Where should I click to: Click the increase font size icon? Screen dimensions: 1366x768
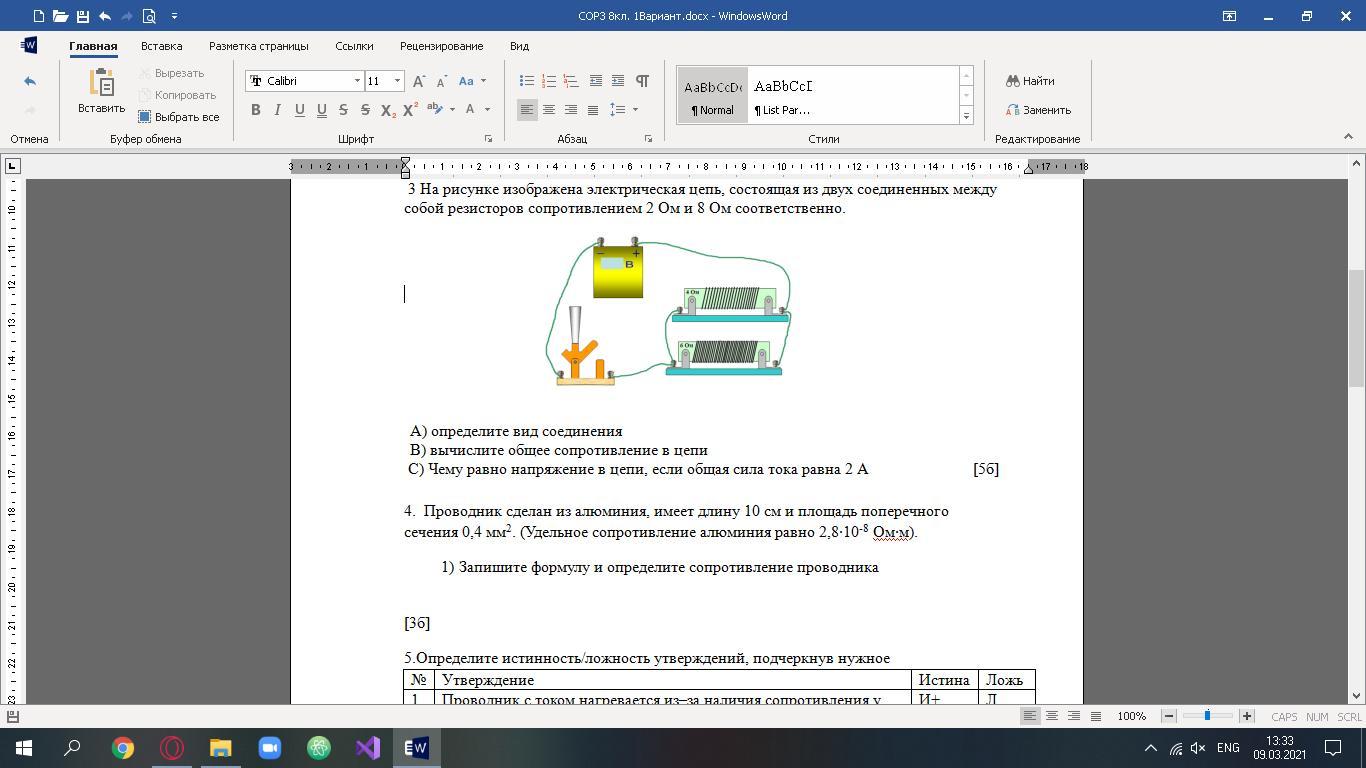click(419, 81)
